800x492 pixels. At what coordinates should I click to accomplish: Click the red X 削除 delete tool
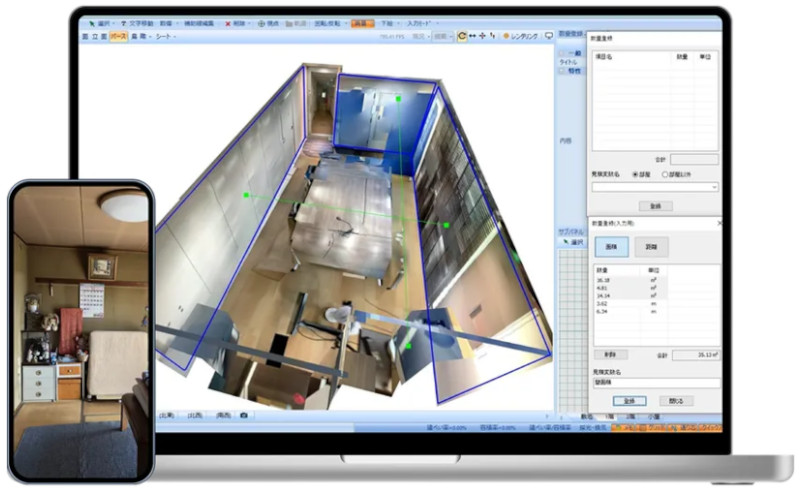(x=229, y=22)
